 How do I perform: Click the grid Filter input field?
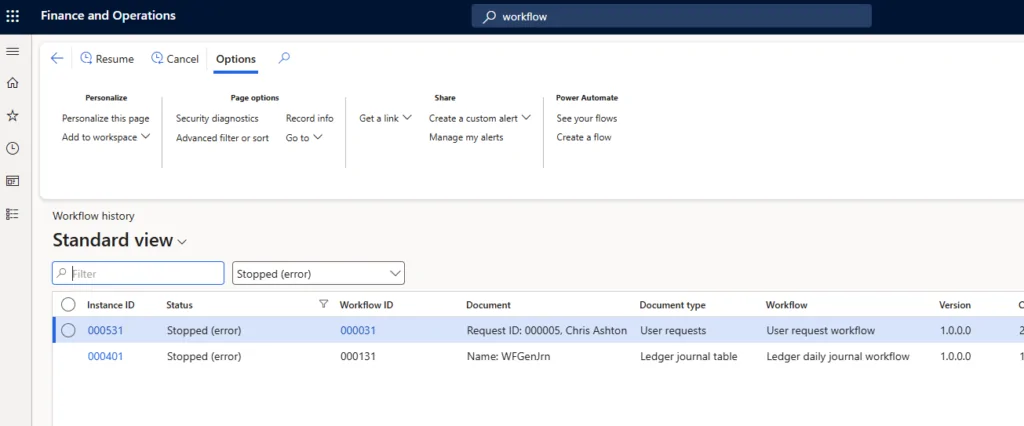click(138, 274)
